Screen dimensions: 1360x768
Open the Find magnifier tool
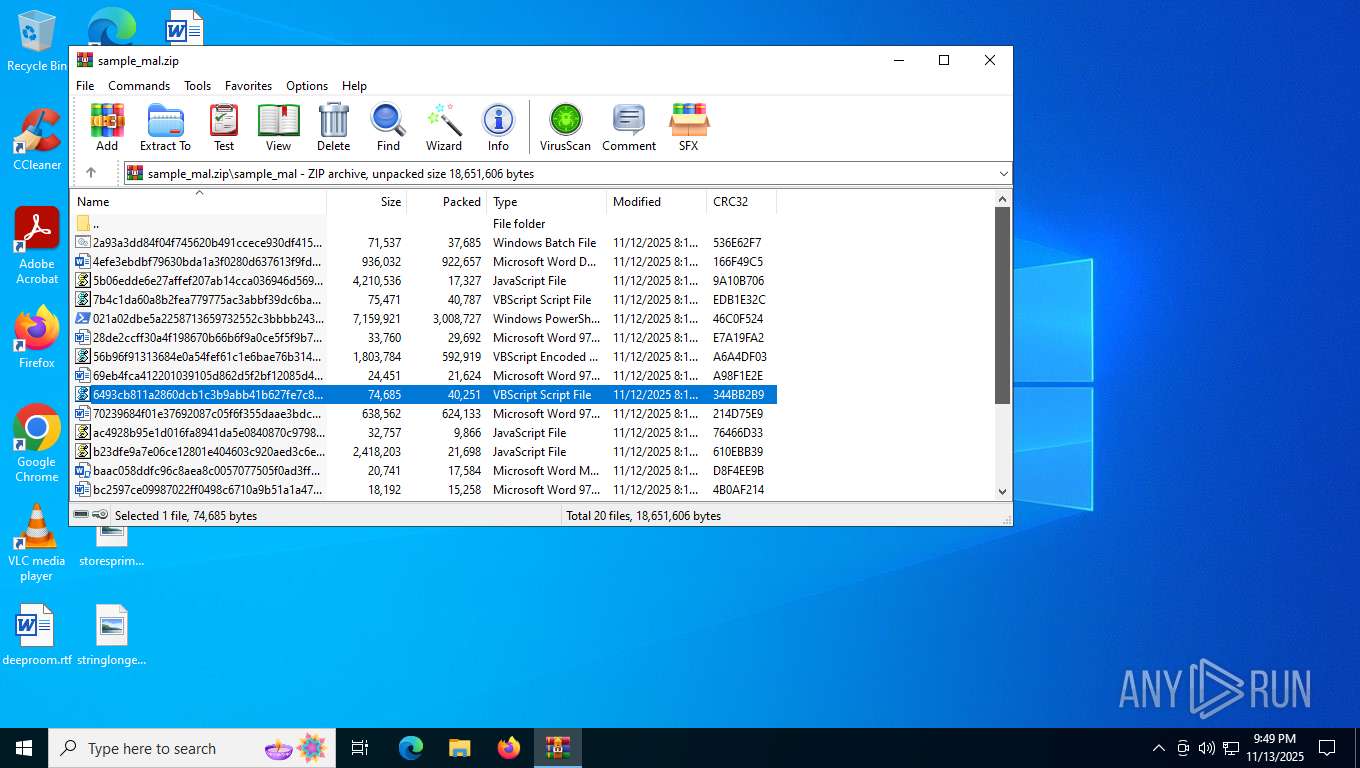(388, 127)
